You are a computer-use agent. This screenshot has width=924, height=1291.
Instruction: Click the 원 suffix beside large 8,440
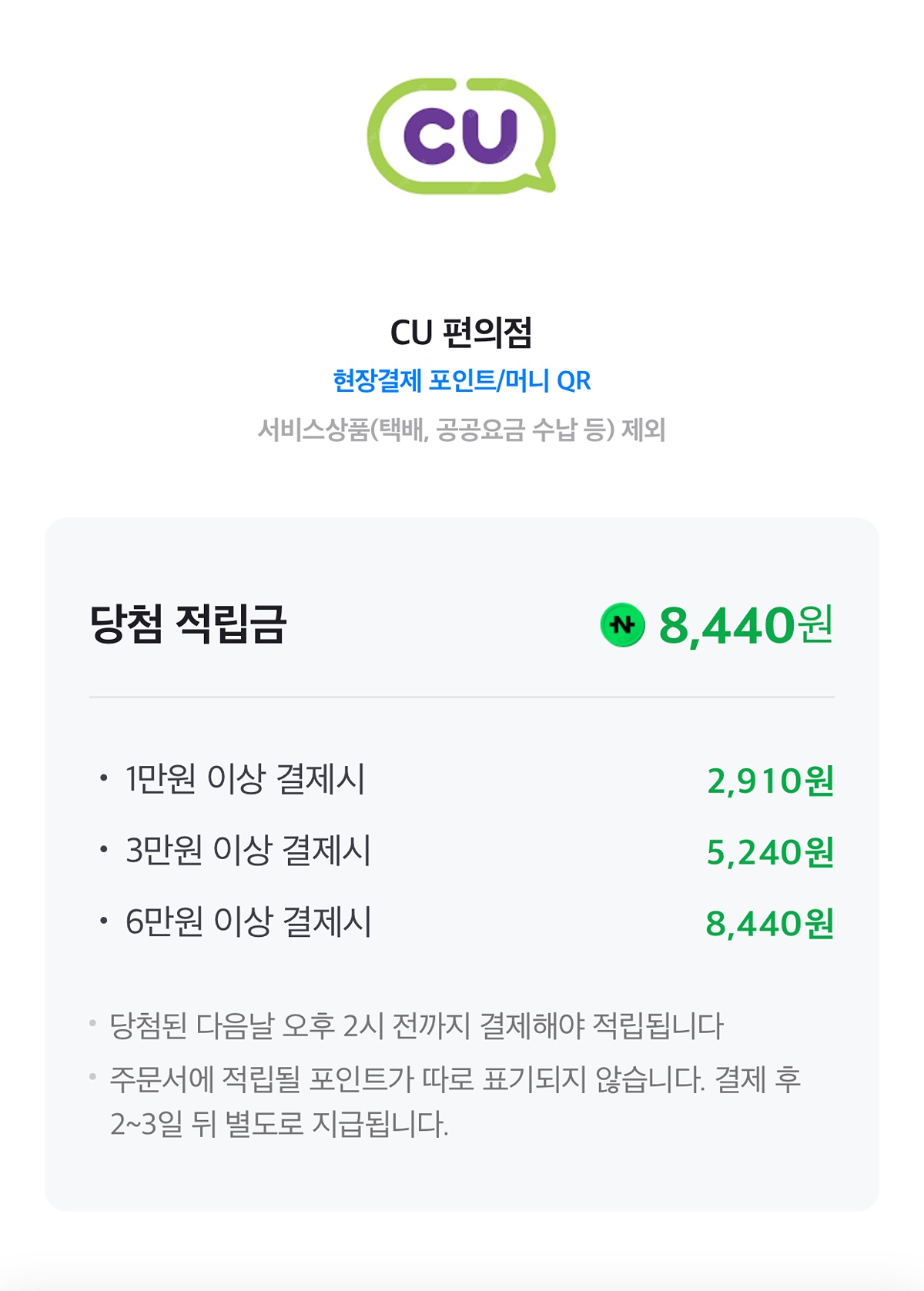[816, 624]
